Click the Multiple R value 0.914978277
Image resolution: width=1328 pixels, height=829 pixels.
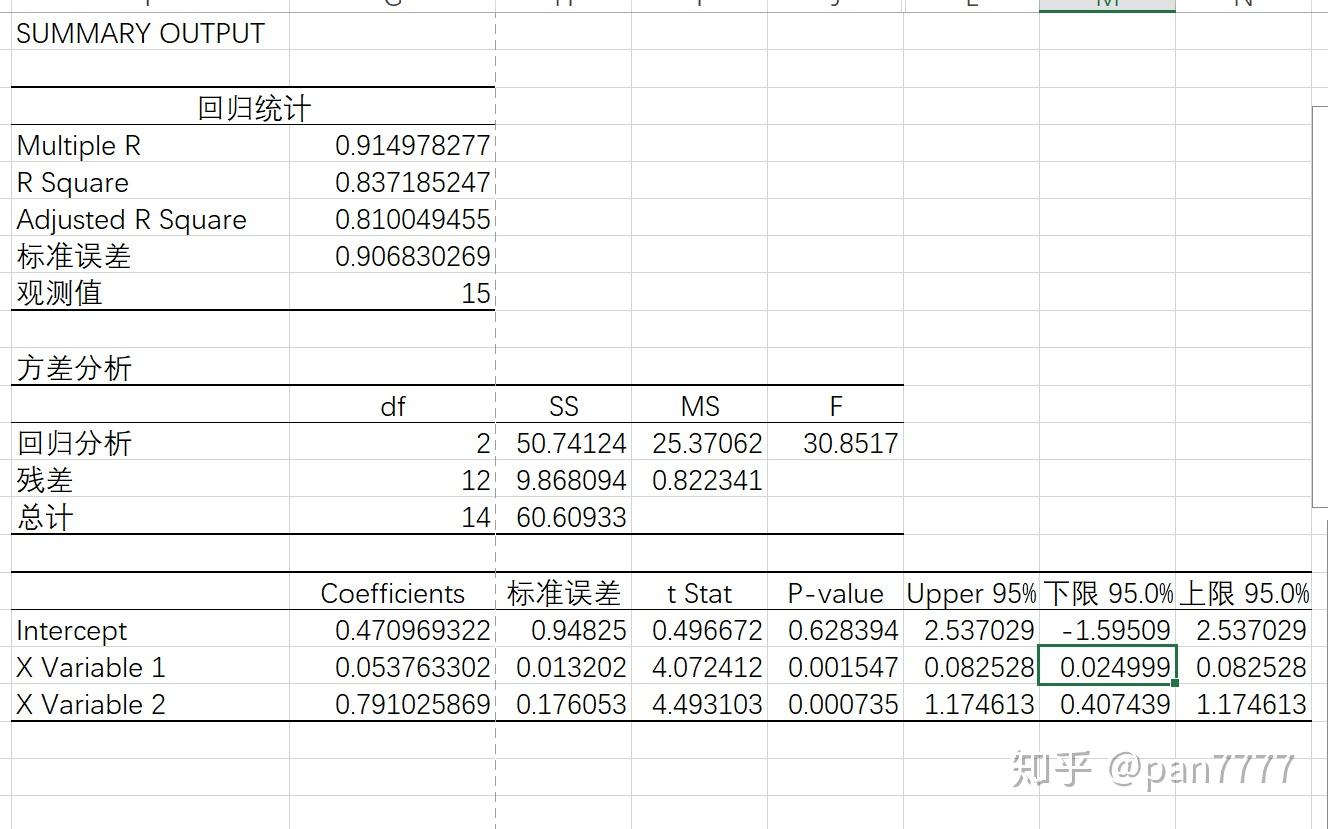412,146
